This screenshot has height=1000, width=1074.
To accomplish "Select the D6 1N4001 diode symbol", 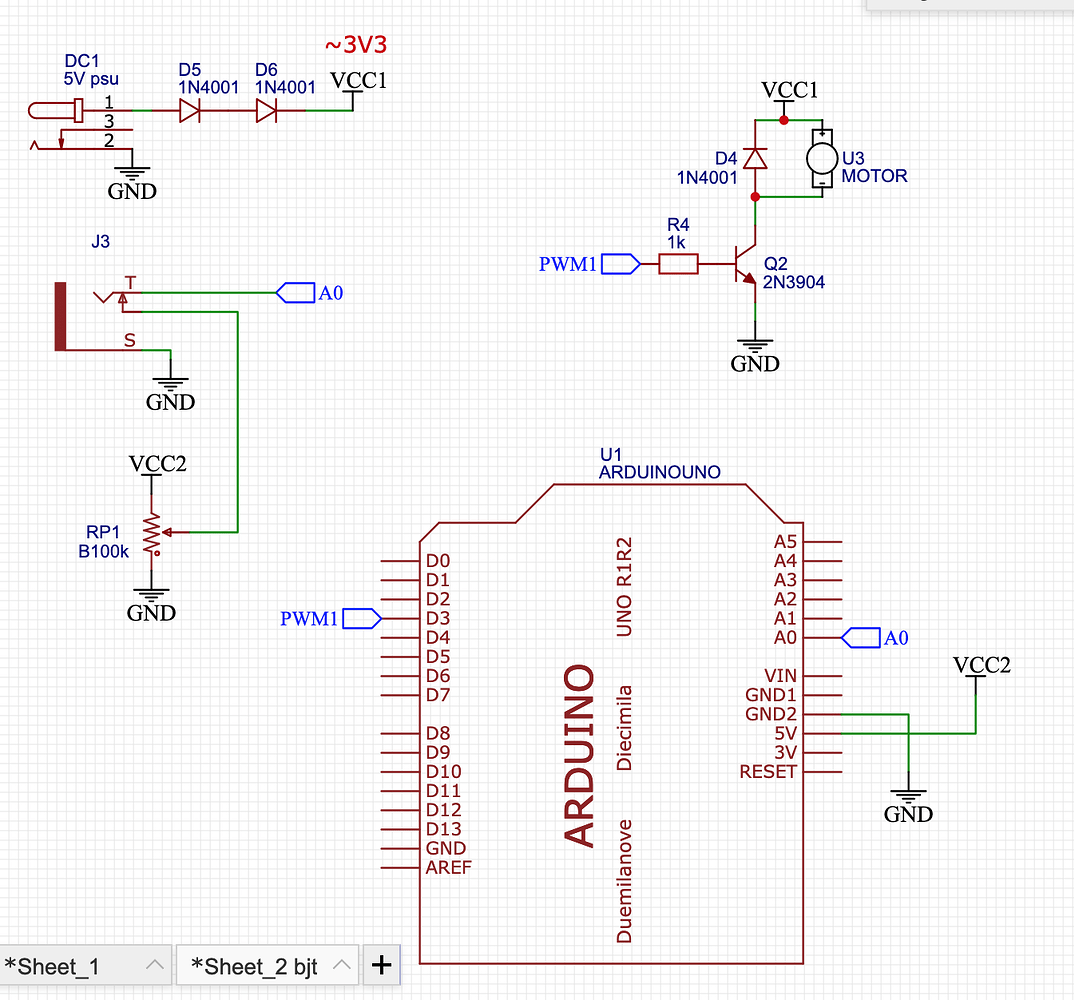I will click(266, 112).
